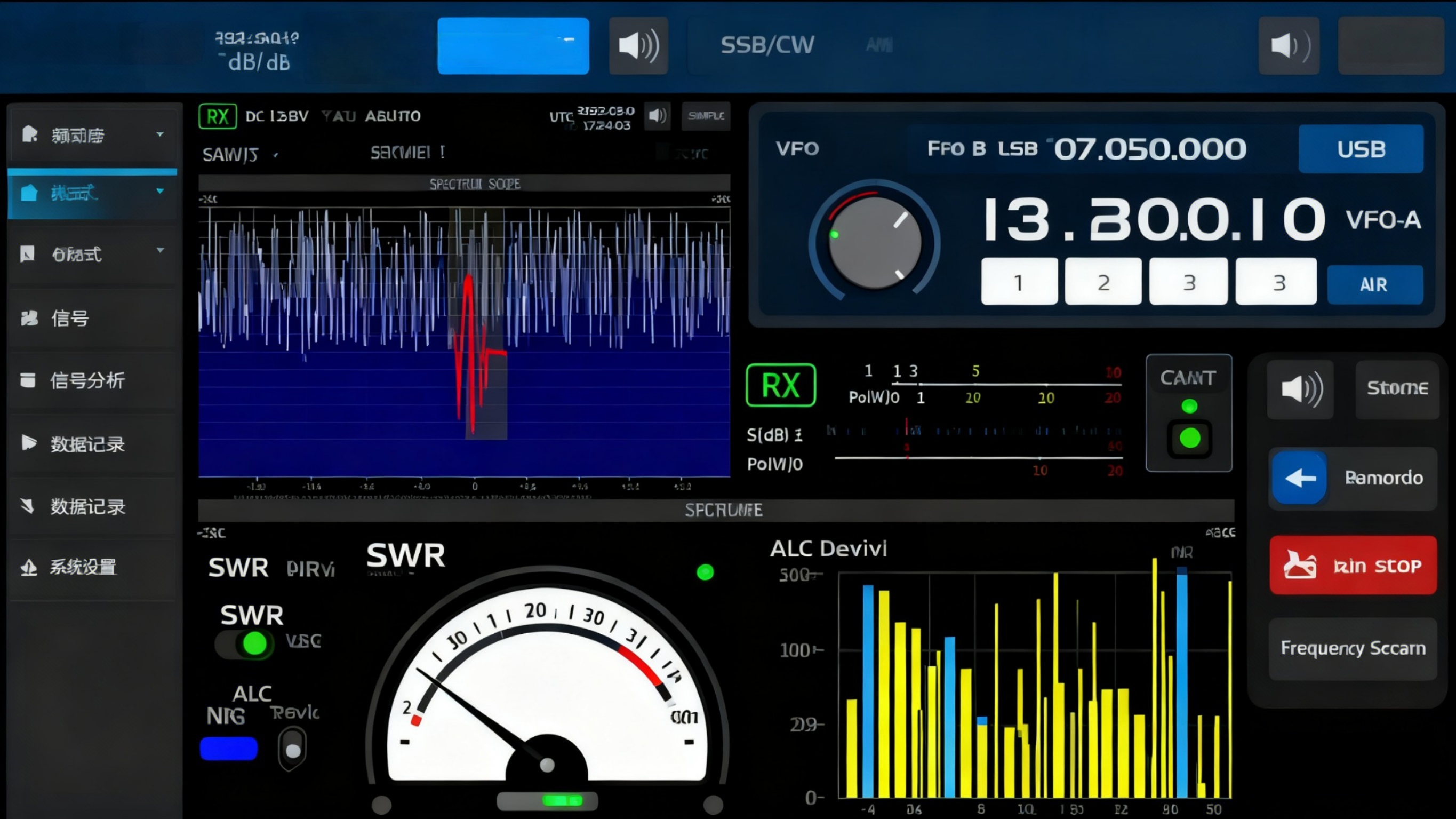Open 数据记录 entry with play icon
Screen dimensions: 1456x819
point(87,444)
